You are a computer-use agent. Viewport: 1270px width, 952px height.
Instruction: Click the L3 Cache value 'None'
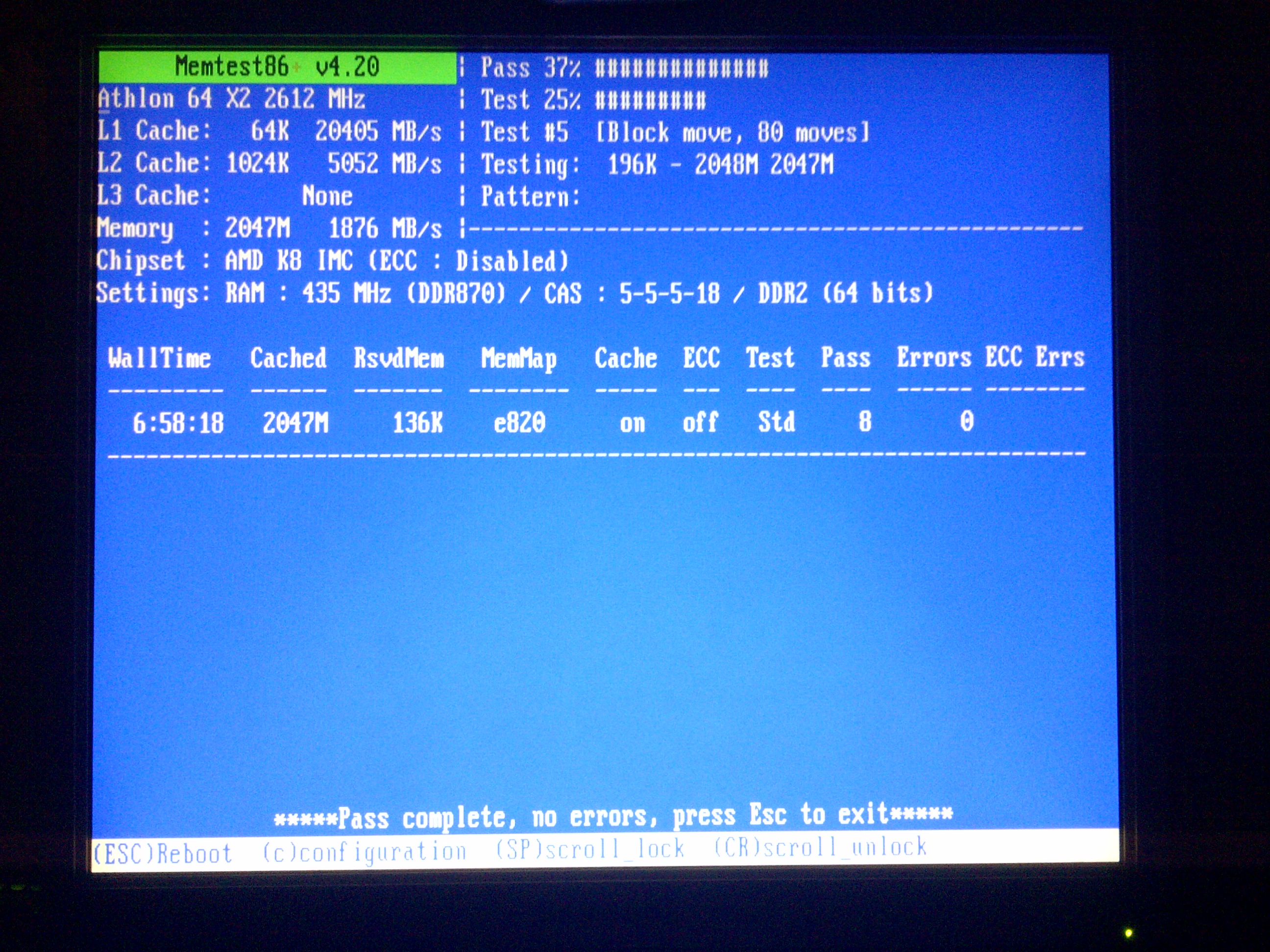pos(327,196)
